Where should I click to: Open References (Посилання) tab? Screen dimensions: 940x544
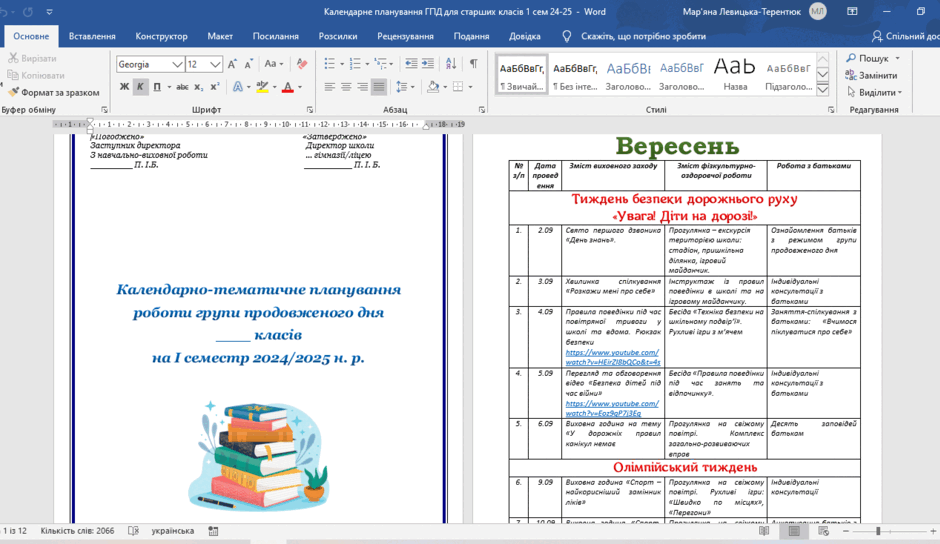click(276, 37)
